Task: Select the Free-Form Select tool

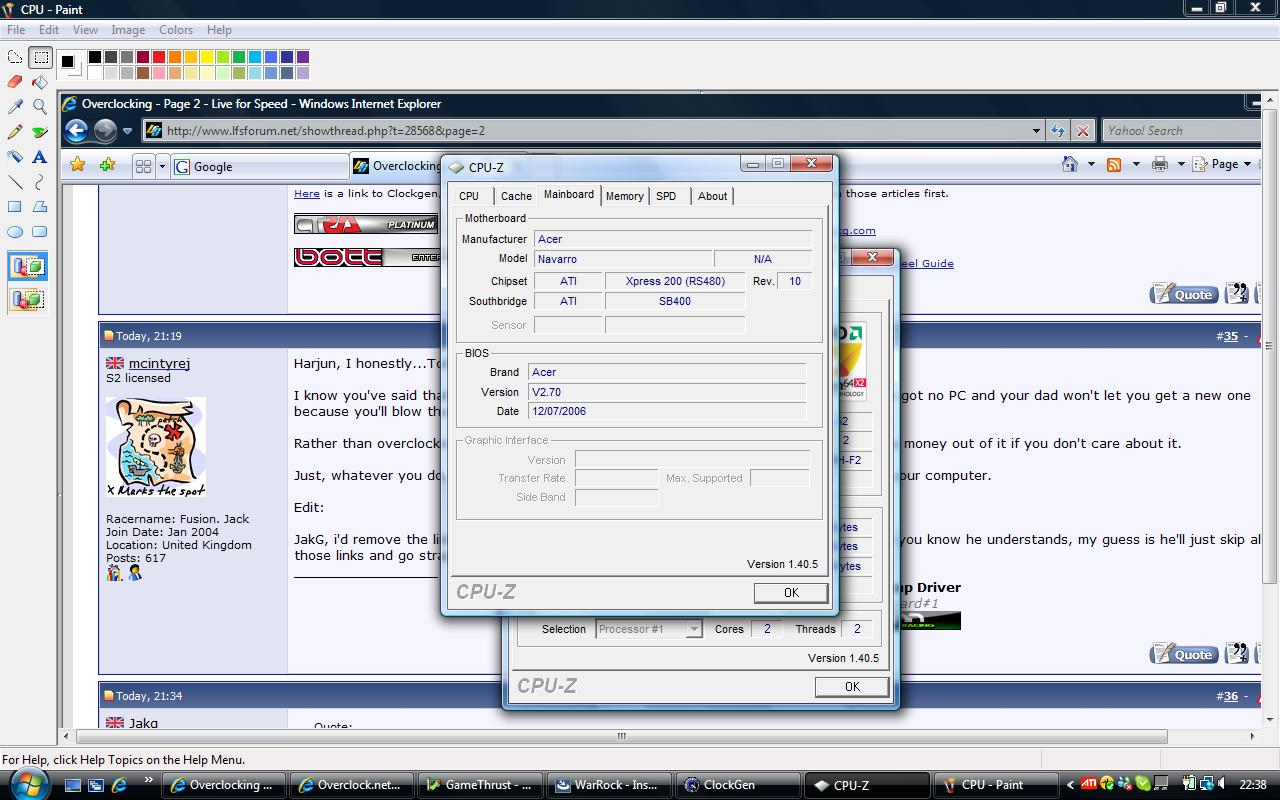Action: pos(15,57)
